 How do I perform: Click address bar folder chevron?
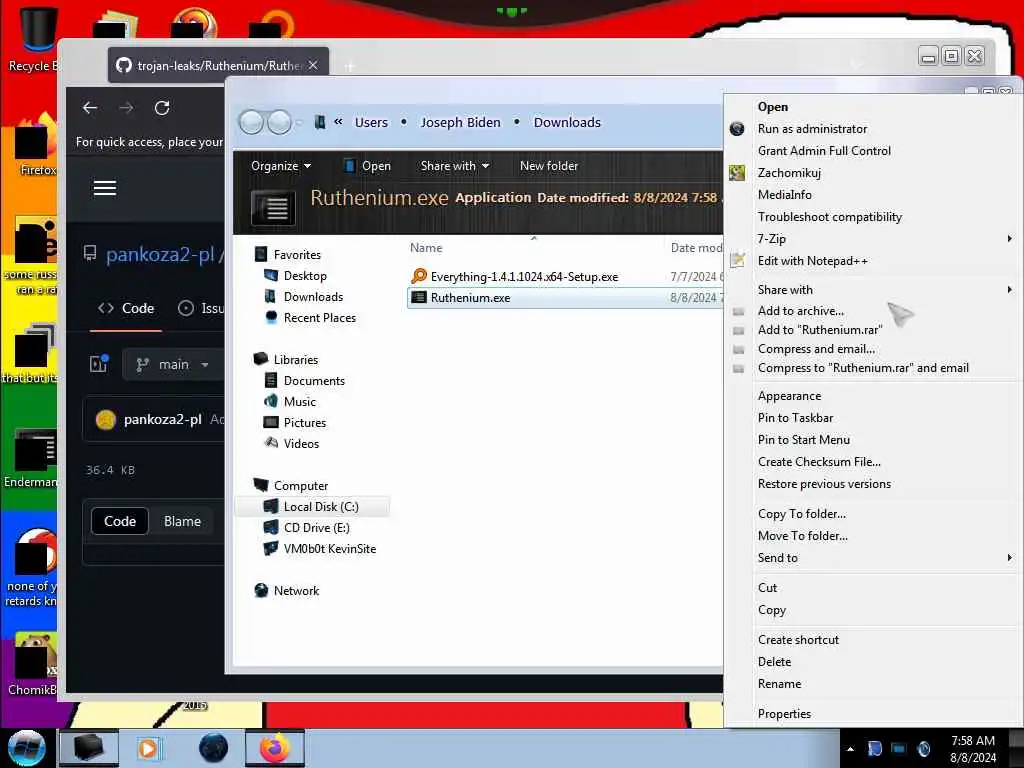coord(338,121)
